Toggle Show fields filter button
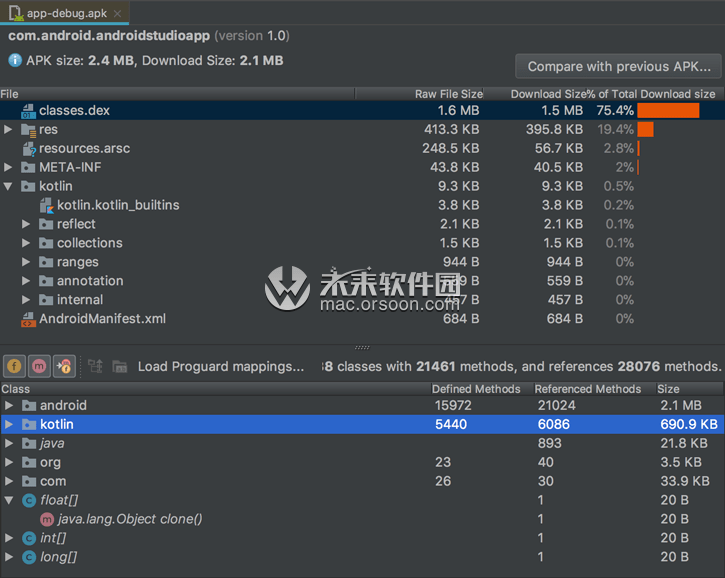The height and width of the screenshot is (578, 725). [14, 367]
